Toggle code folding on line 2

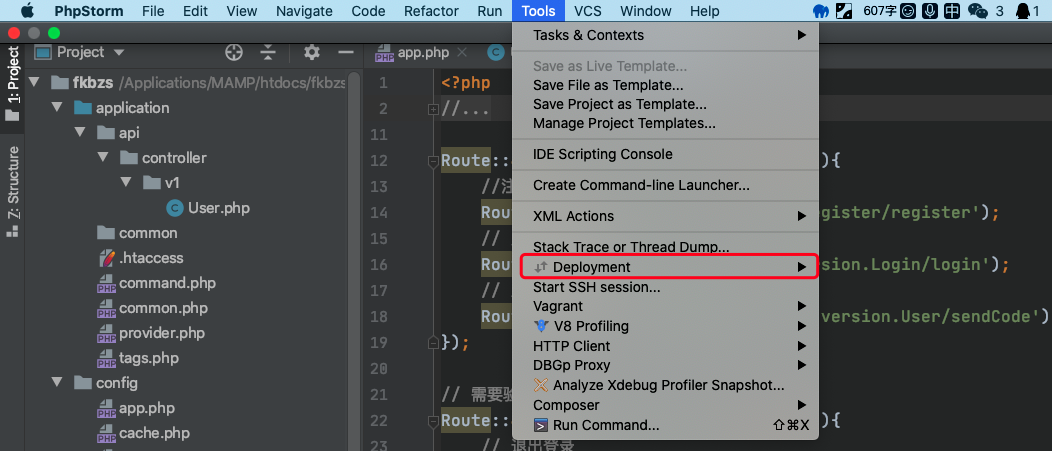point(432,108)
